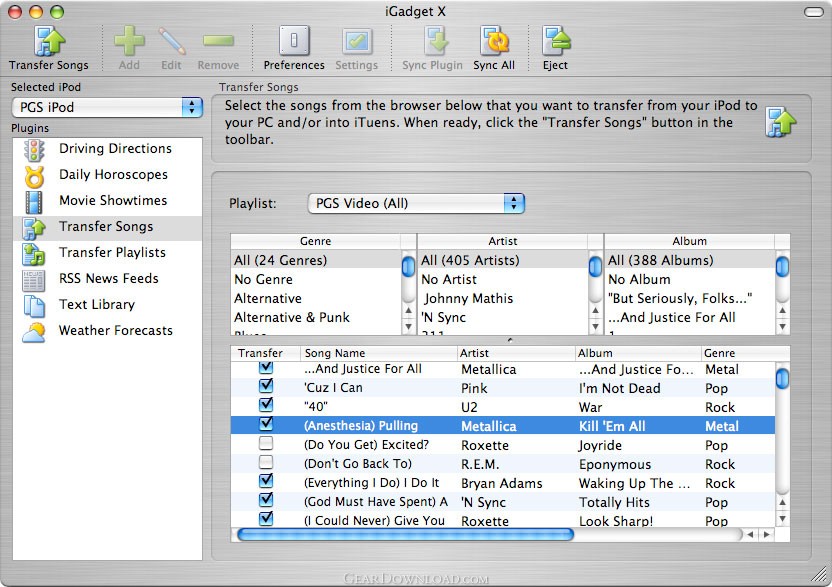Viewport: 832px width, 587px height.
Task: Click the Edit pencil icon
Action: tap(172, 41)
